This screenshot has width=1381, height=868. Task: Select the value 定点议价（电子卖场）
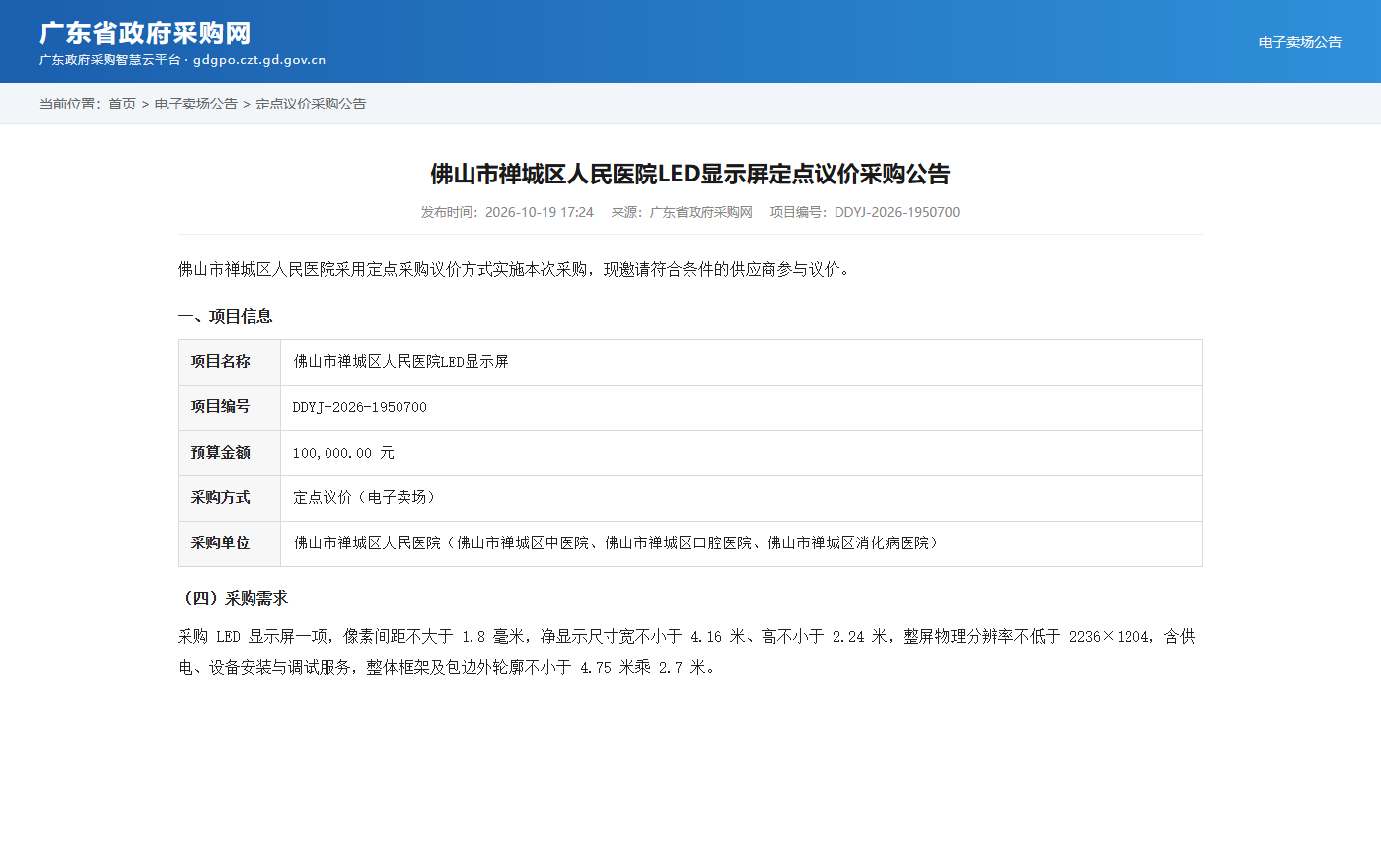coord(367,498)
